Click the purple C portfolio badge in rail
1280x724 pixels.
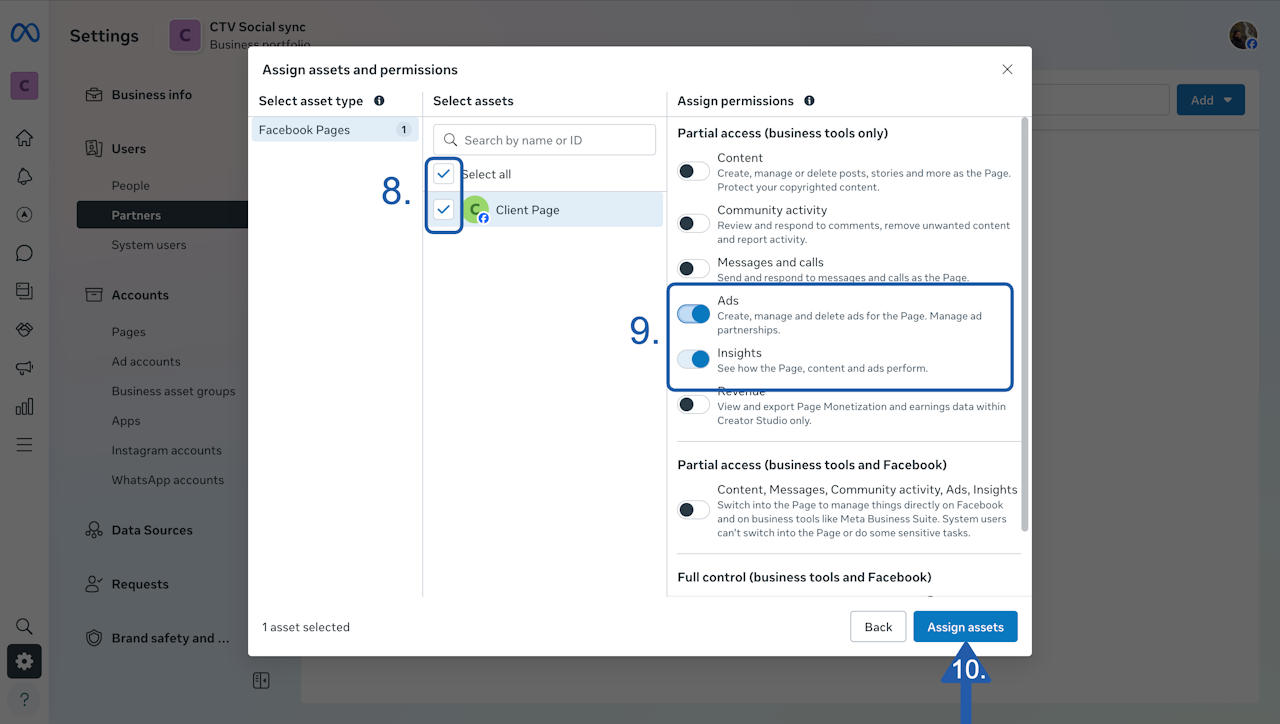tap(25, 86)
